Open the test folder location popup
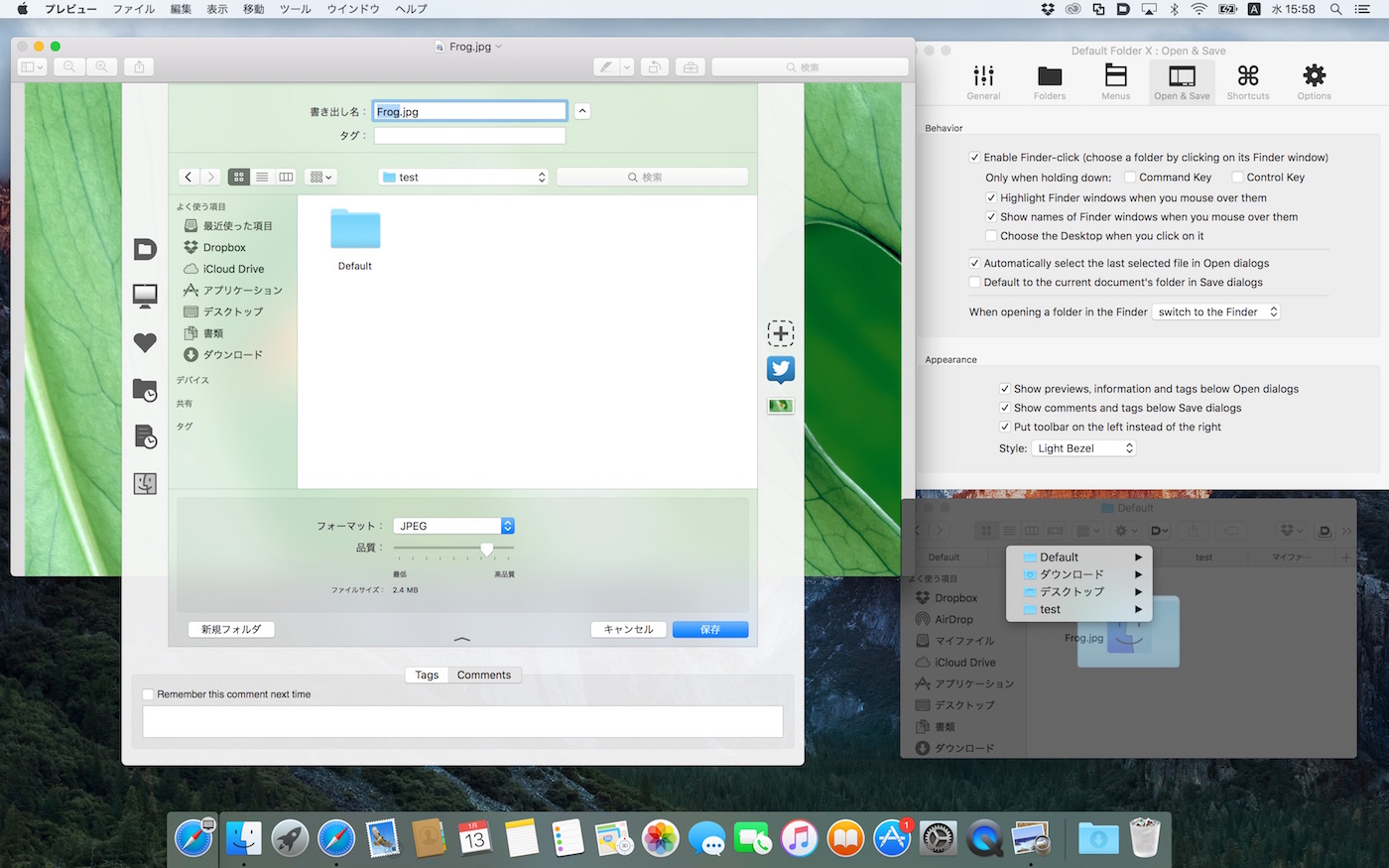Viewport: 1389px width, 868px height. pyautogui.click(x=463, y=177)
